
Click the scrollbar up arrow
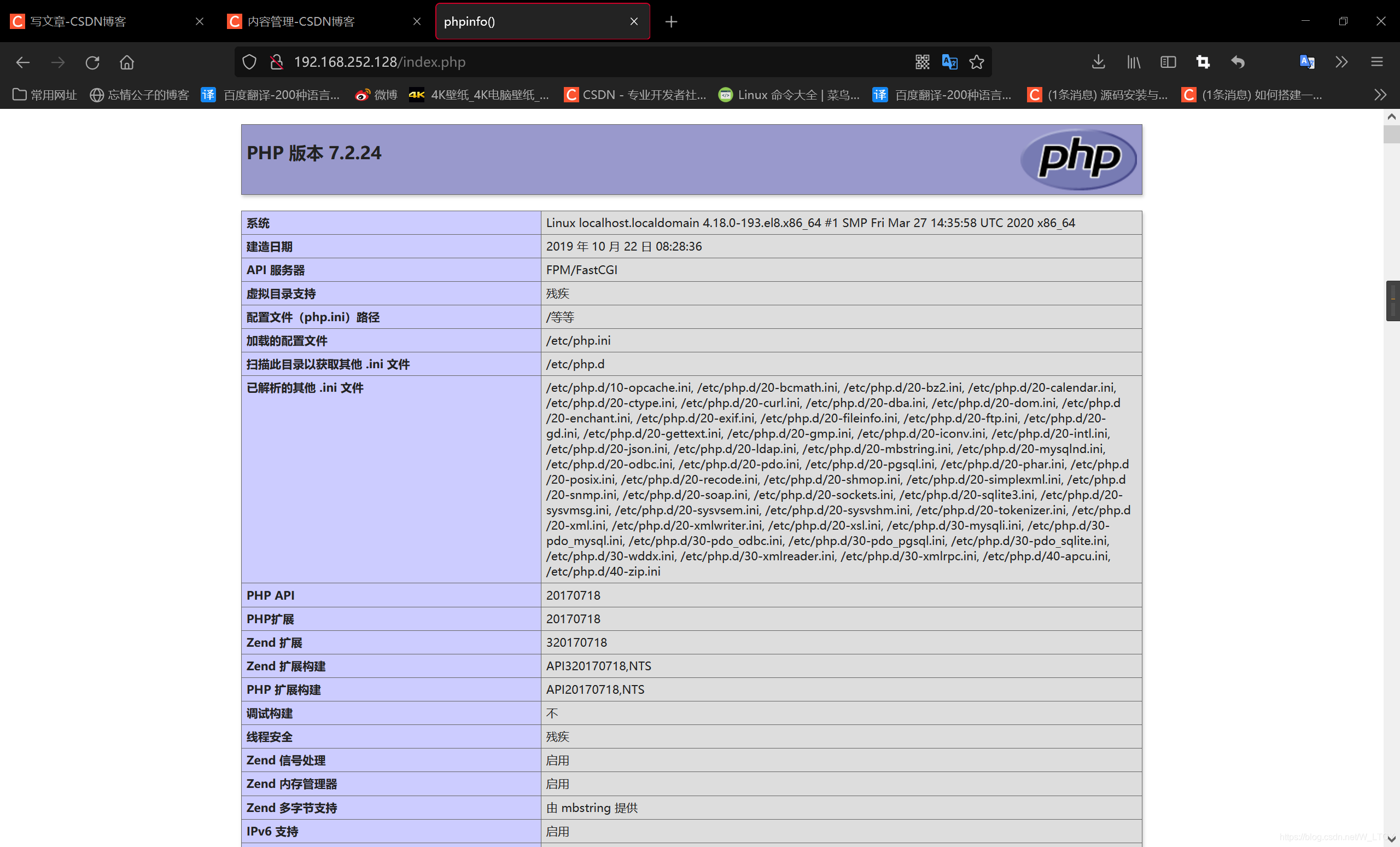(x=1391, y=117)
